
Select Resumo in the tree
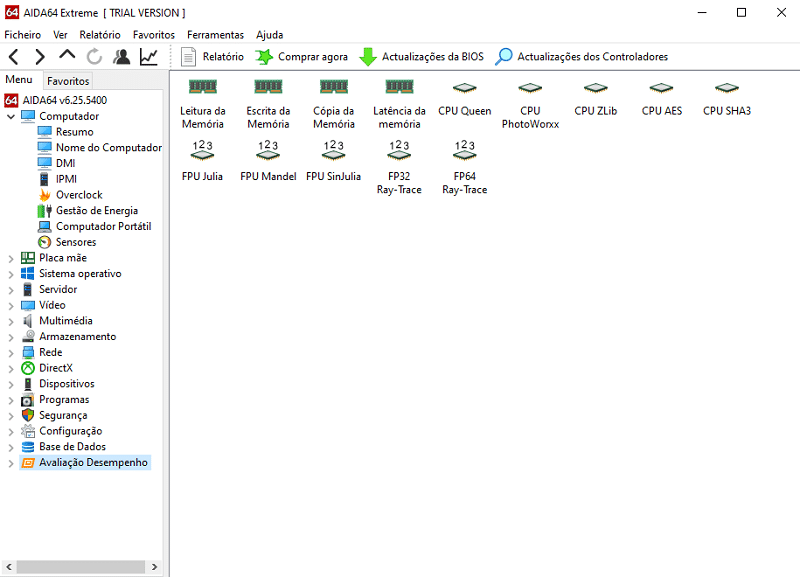pos(74,132)
